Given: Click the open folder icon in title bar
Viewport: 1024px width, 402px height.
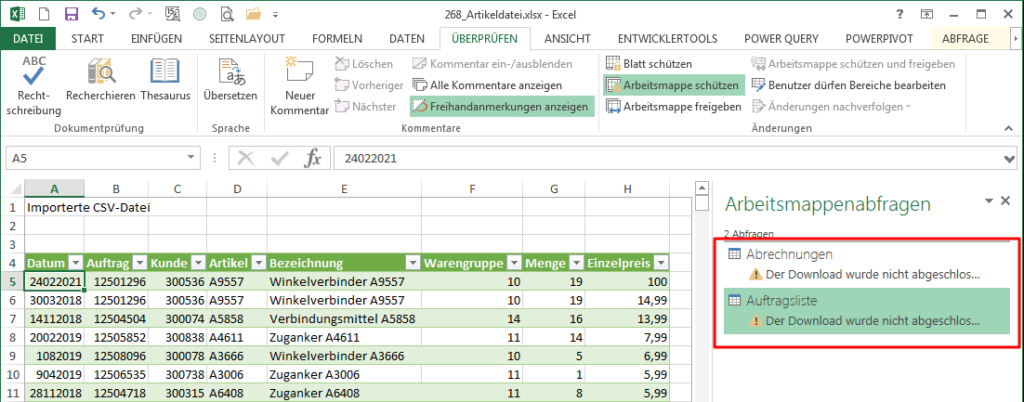Looking at the screenshot, I should 253,14.
